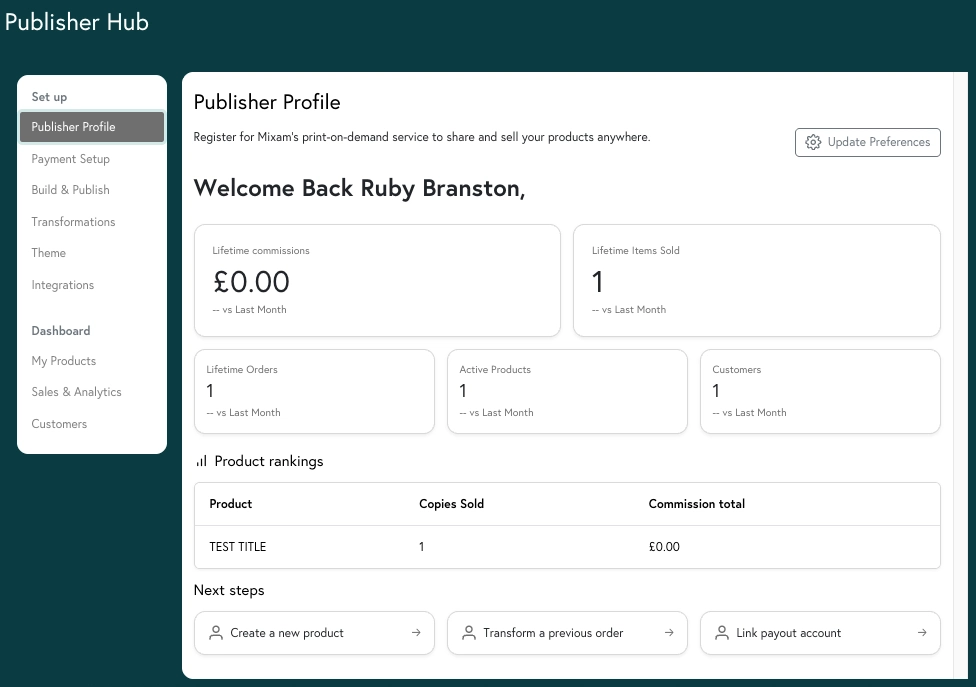The height and width of the screenshot is (687, 976).
Task: Select the highlighted Publisher Profile item
Action: 92,127
